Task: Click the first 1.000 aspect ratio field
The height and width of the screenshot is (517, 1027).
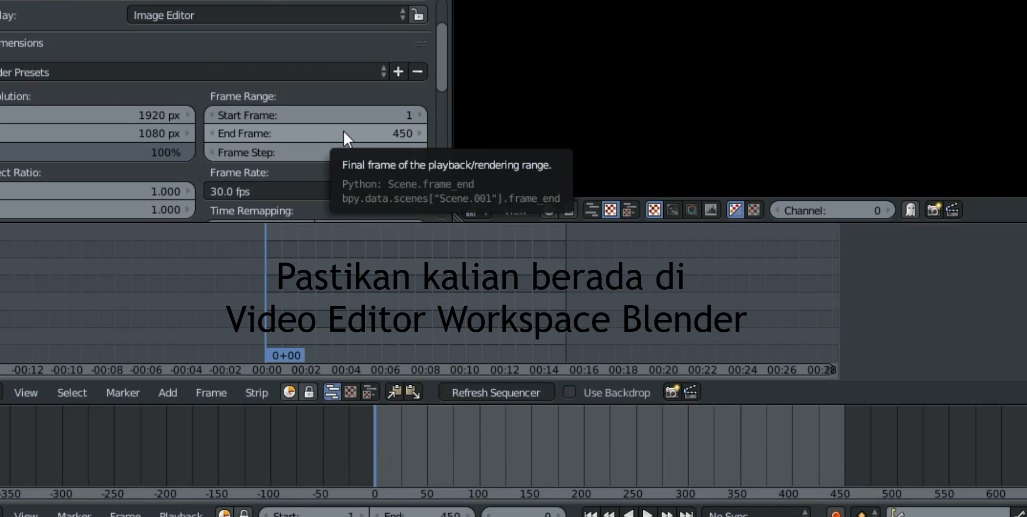Action: click(97, 191)
